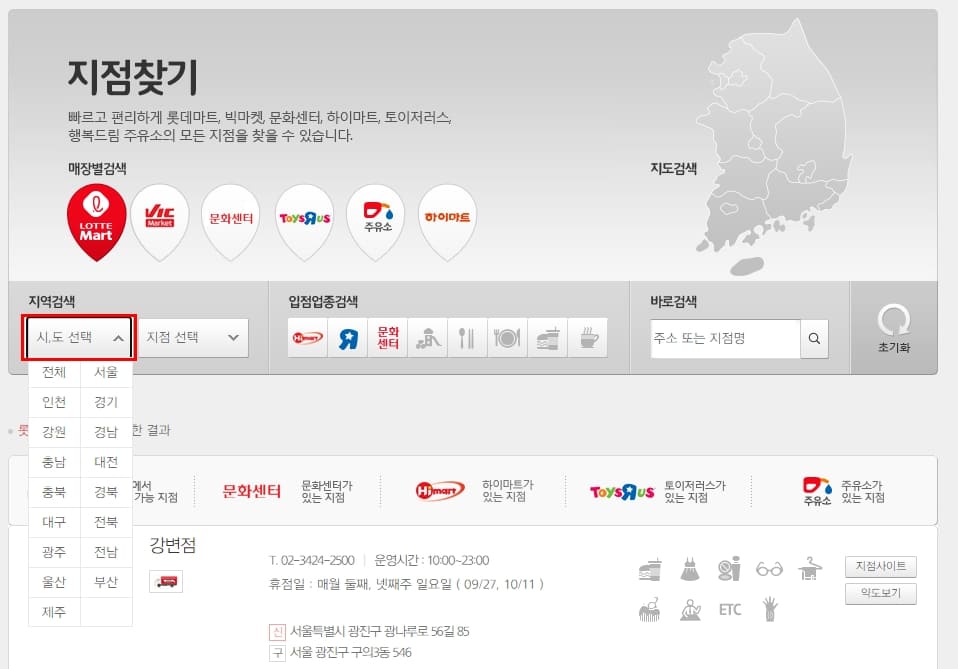The image size is (958, 669).
Task: Select the Lotte Mart store pin
Action: pos(97,222)
